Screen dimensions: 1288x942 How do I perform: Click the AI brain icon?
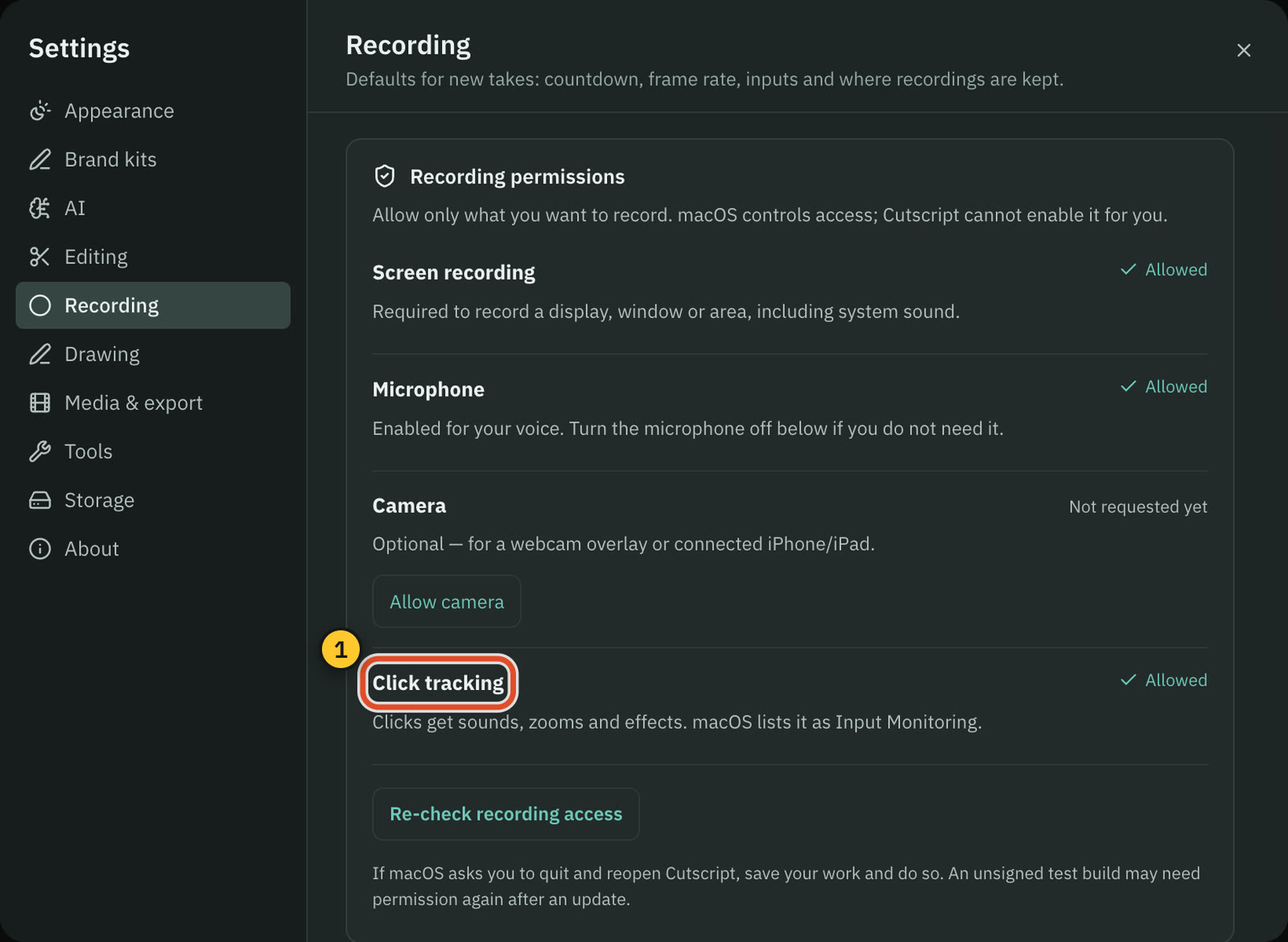tap(39, 209)
